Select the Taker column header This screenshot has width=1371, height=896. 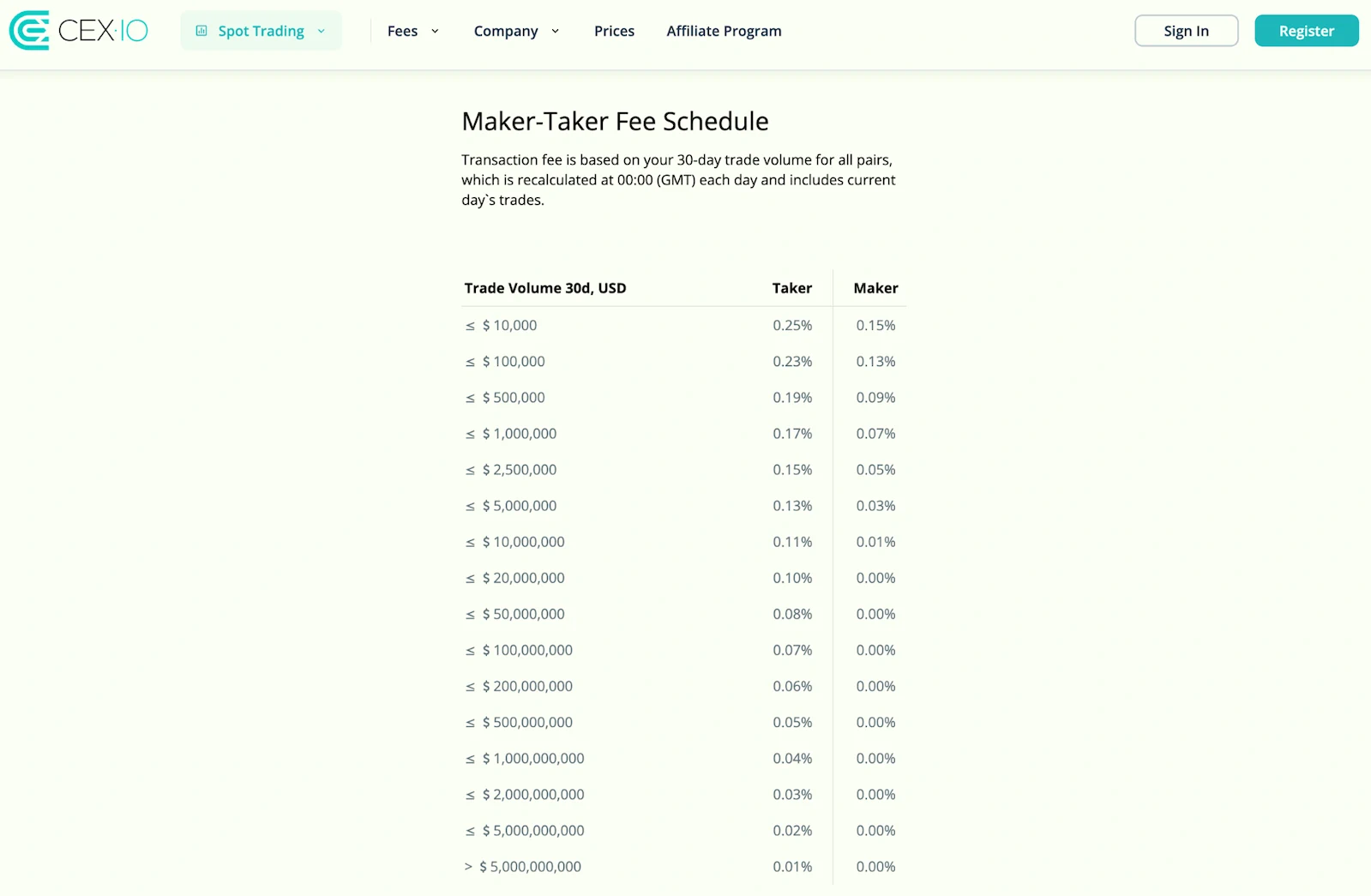(x=791, y=288)
